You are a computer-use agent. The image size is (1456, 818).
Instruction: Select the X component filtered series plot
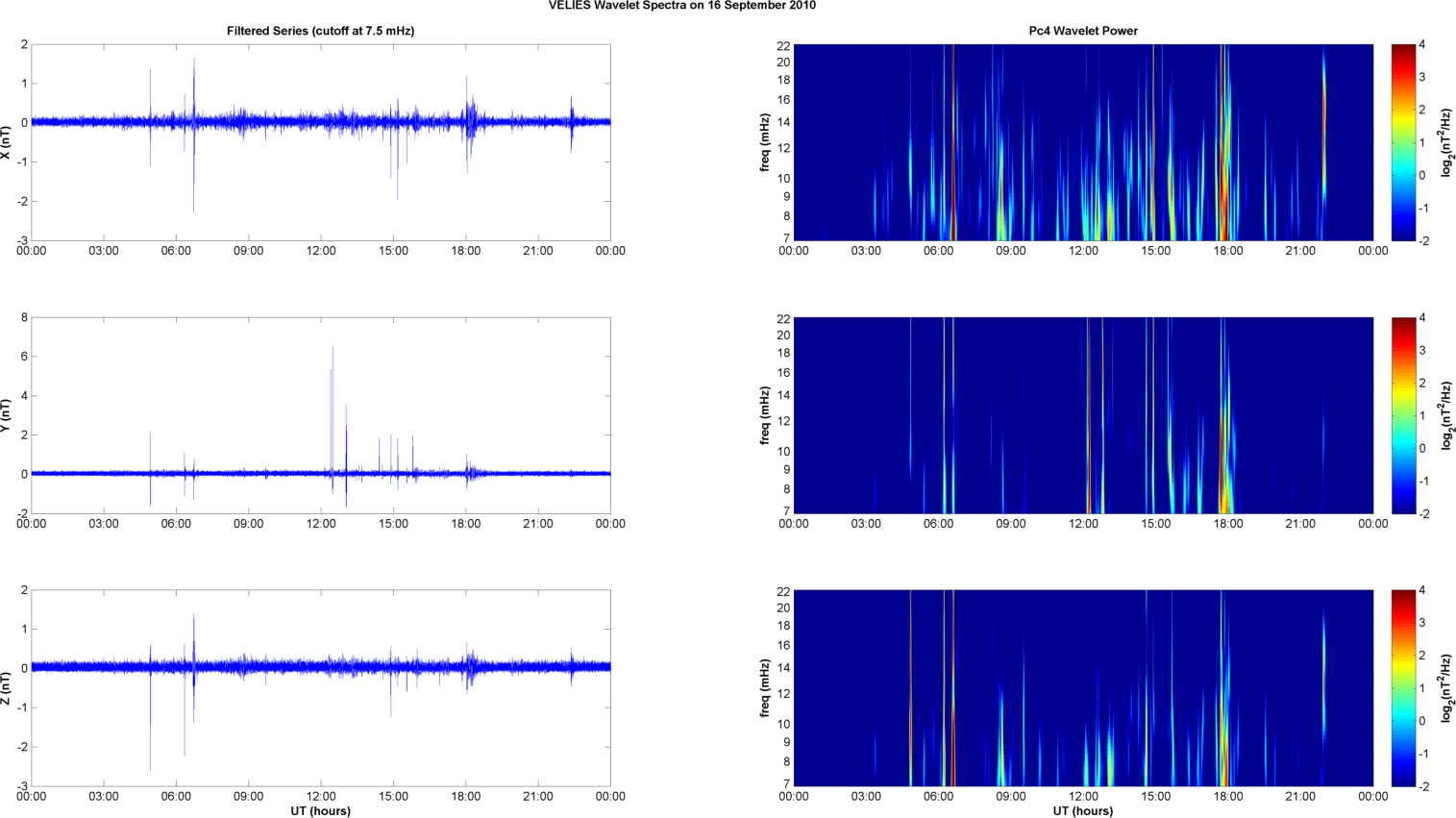pos(320,142)
